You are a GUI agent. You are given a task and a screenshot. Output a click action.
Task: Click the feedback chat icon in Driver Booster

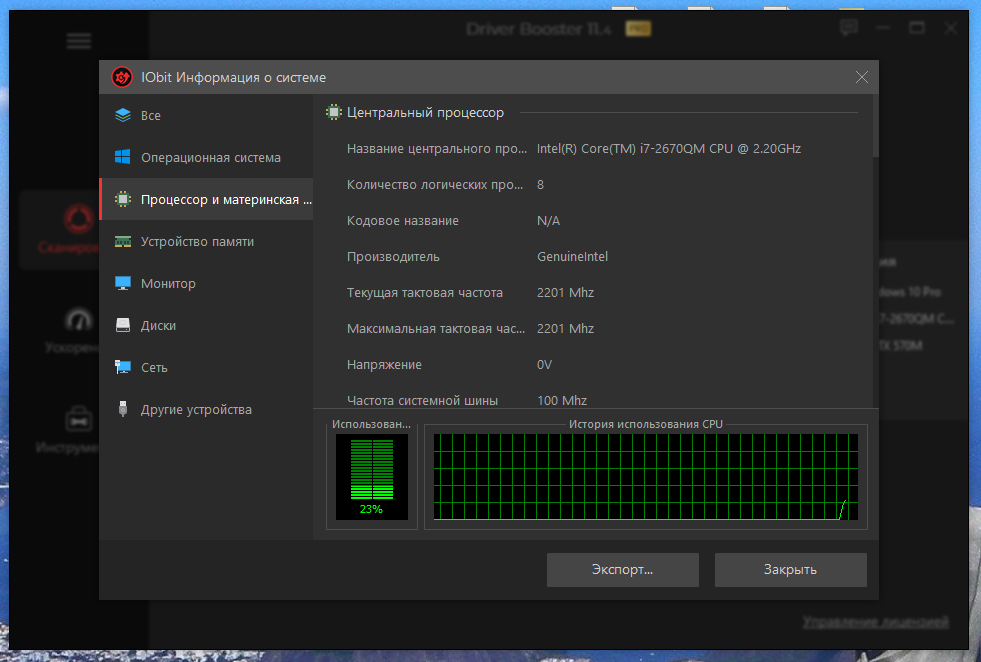point(849,28)
